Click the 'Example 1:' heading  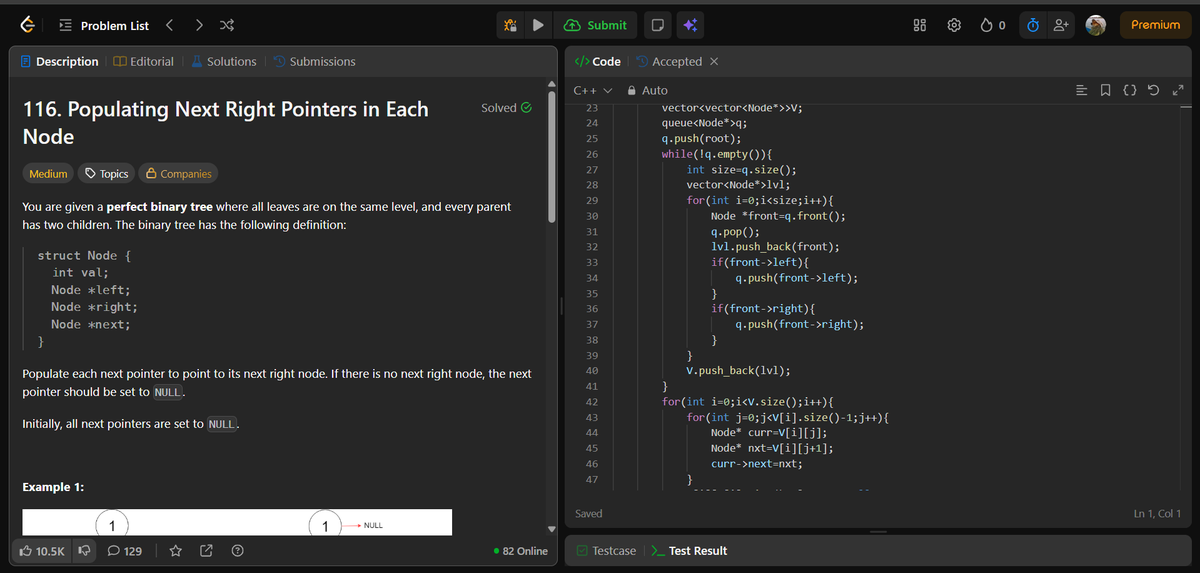point(53,487)
